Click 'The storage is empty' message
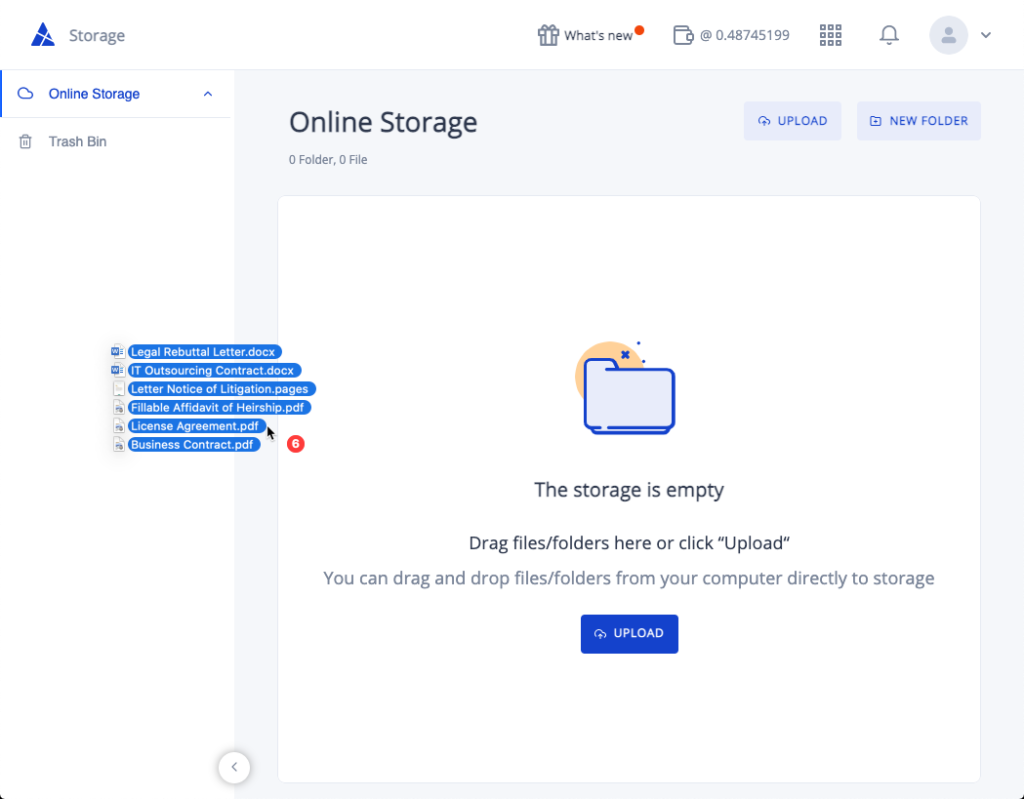The width and height of the screenshot is (1024, 799). pyautogui.click(x=629, y=489)
